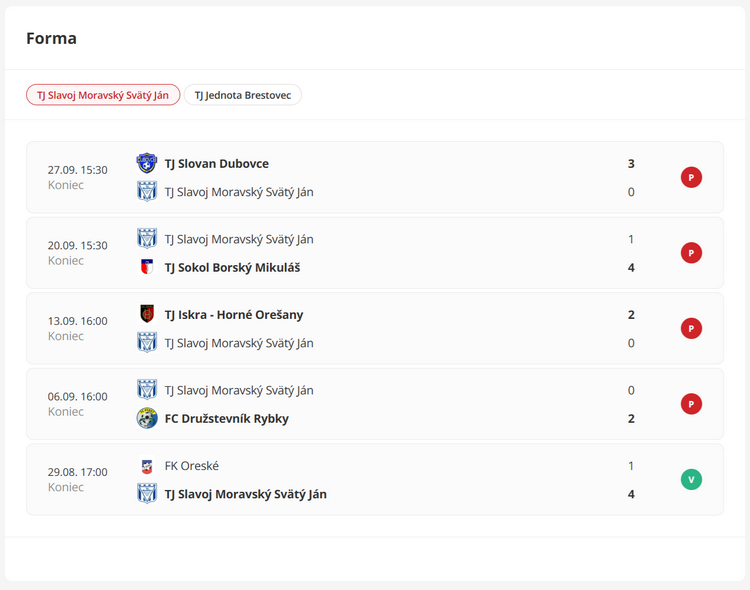The height and width of the screenshot is (590, 750).
Task: Click score 1 for FK Oreské
Action: (x=631, y=466)
